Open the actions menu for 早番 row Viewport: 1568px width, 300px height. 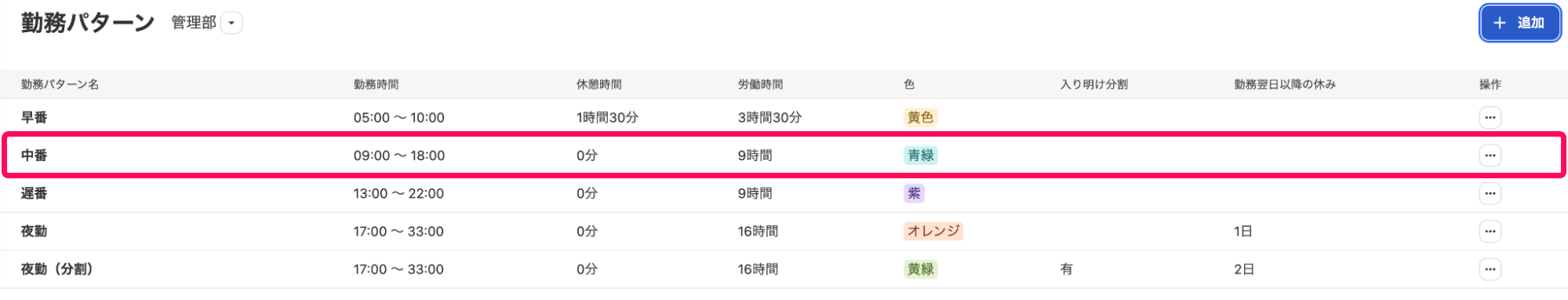pyautogui.click(x=1490, y=118)
